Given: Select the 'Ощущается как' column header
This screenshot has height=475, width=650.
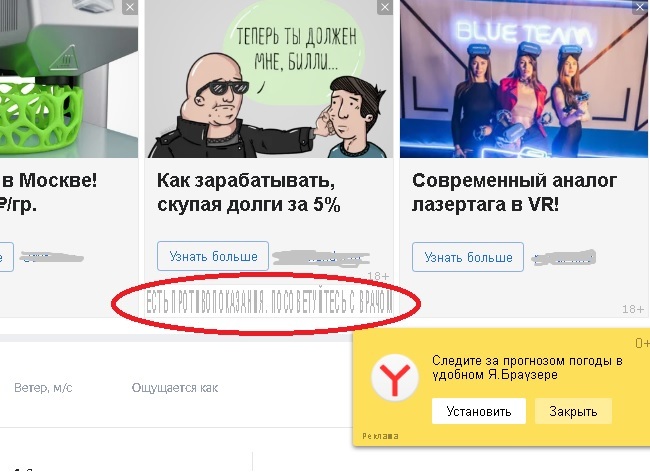Looking at the screenshot, I should click(175, 388).
